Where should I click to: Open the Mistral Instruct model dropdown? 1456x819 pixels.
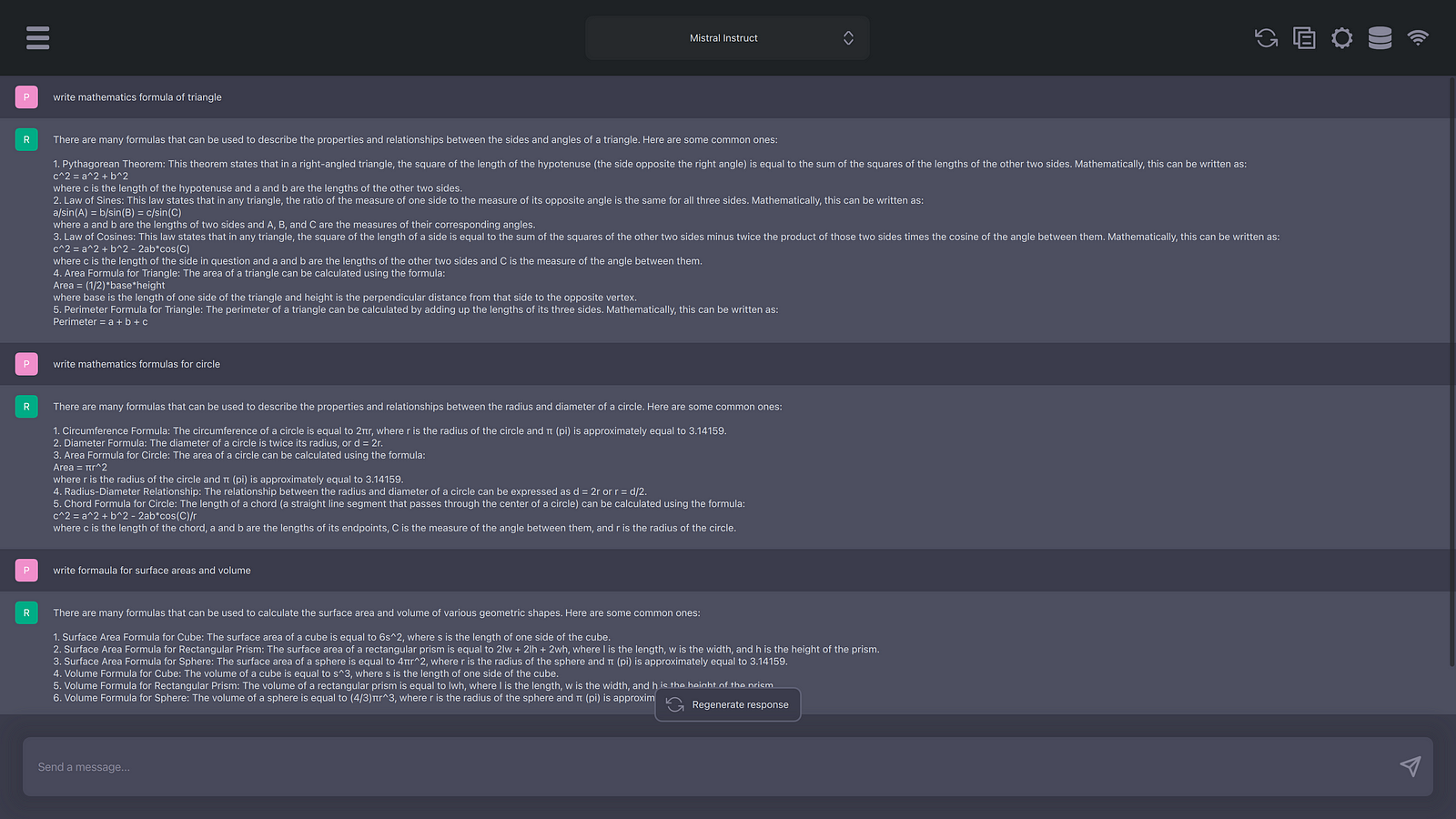[x=724, y=38]
